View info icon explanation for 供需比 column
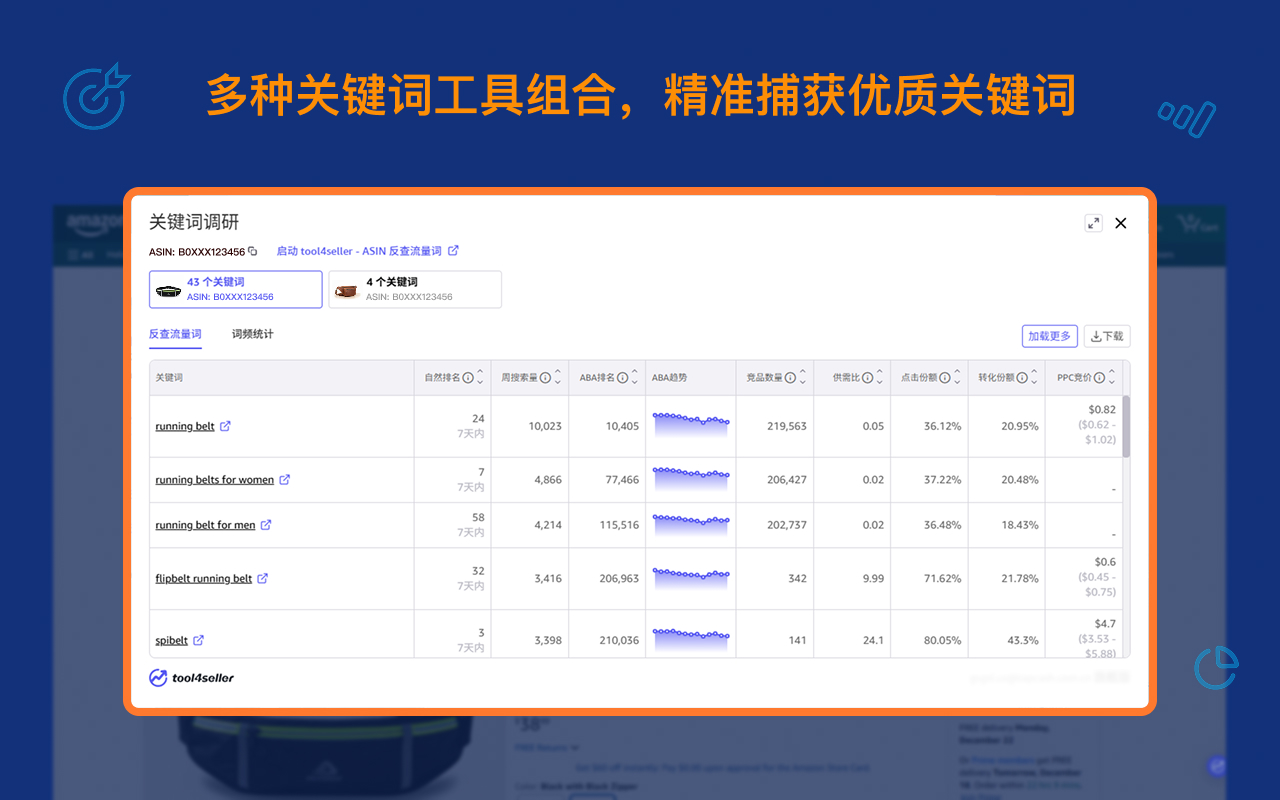This screenshot has height=800, width=1280. tap(870, 377)
